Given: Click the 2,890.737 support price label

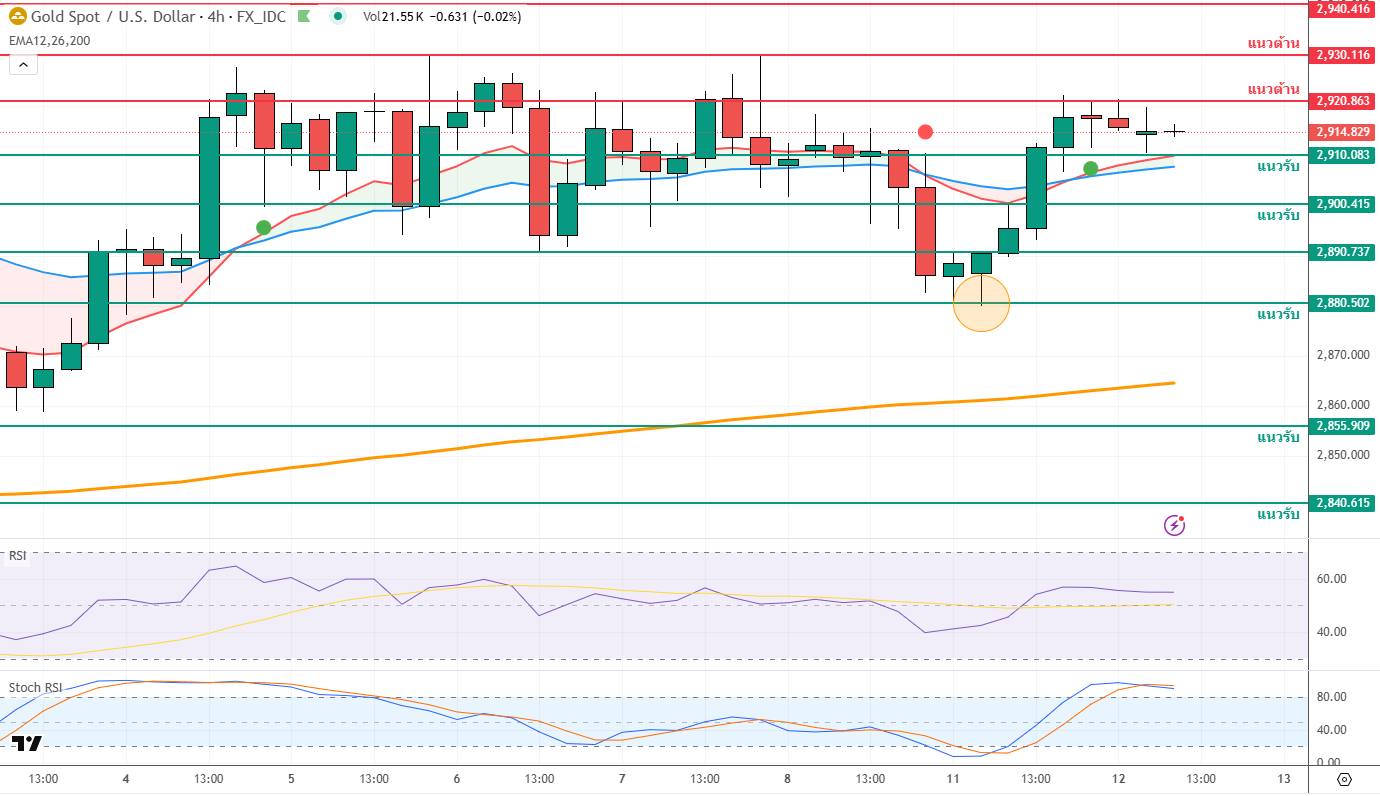Looking at the screenshot, I should tap(1343, 252).
